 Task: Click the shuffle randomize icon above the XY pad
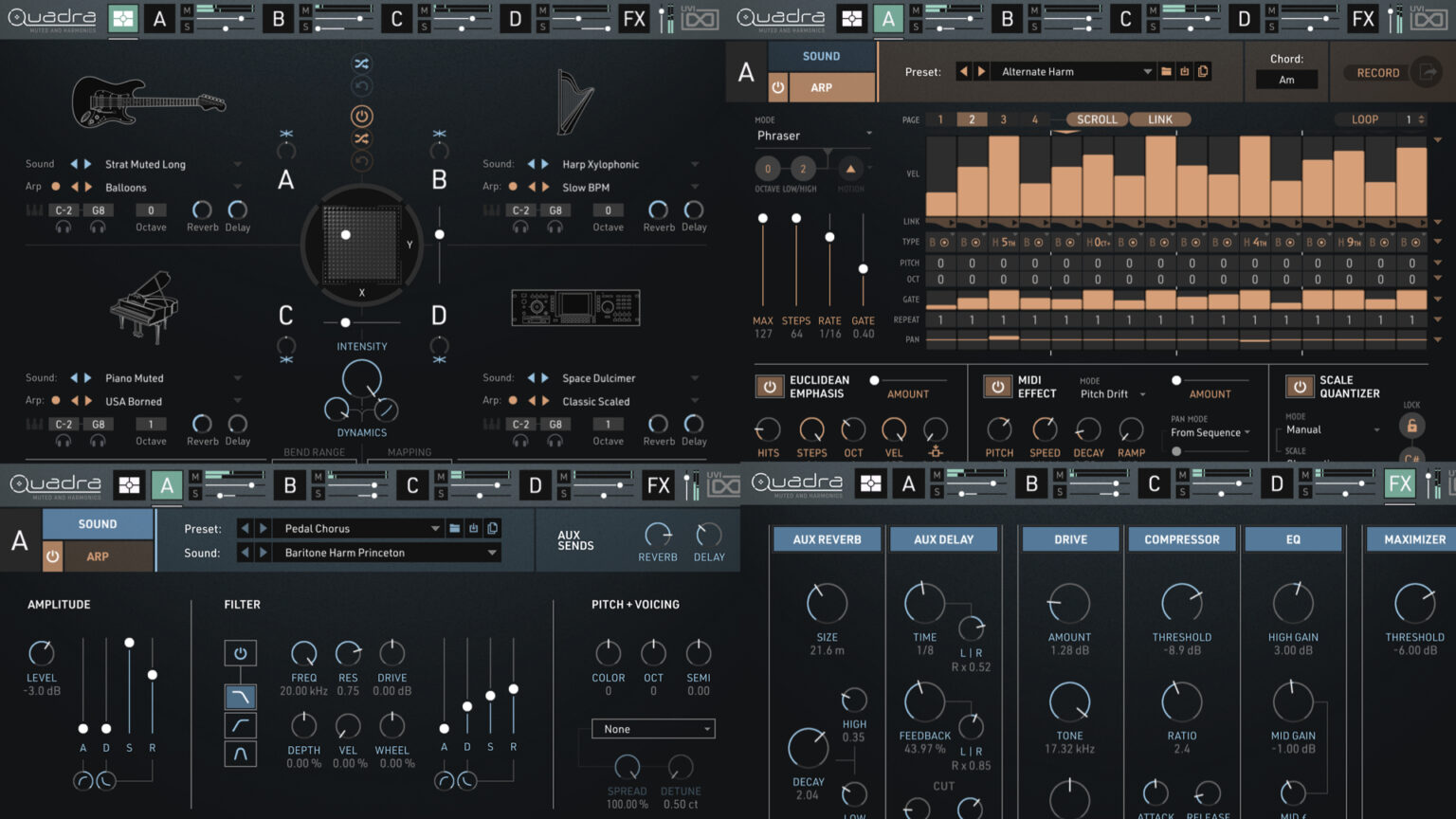[x=361, y=64]
